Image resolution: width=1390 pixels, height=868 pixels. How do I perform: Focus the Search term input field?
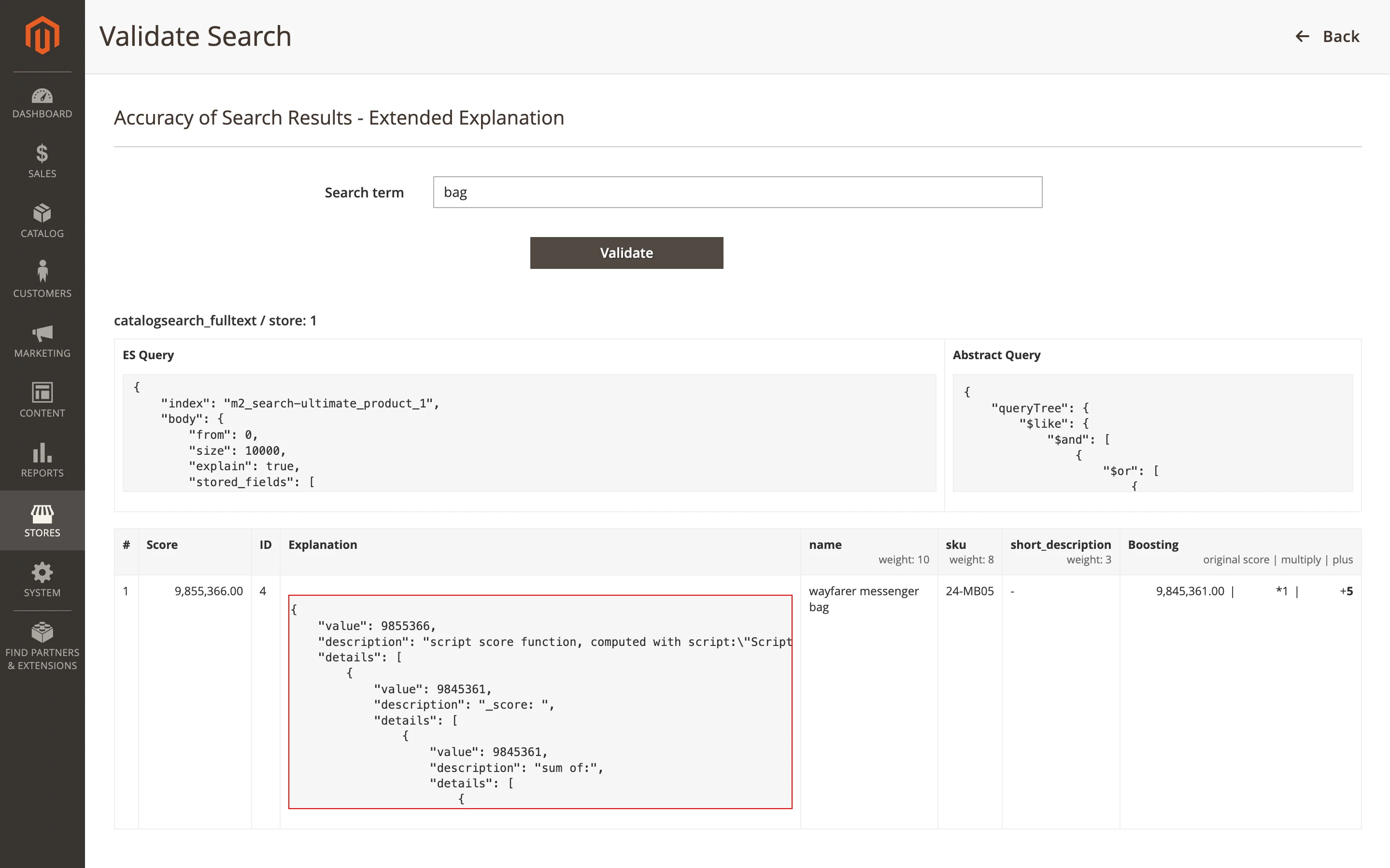click(737, 192)
